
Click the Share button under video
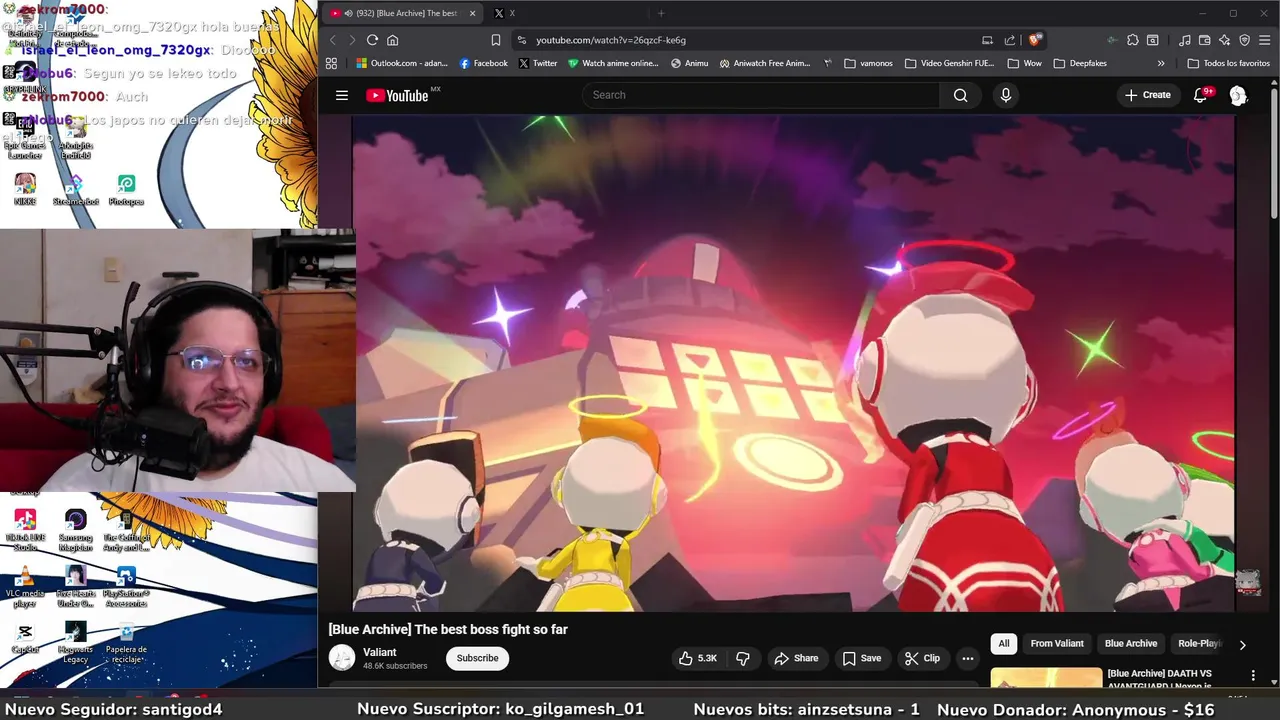796,658
